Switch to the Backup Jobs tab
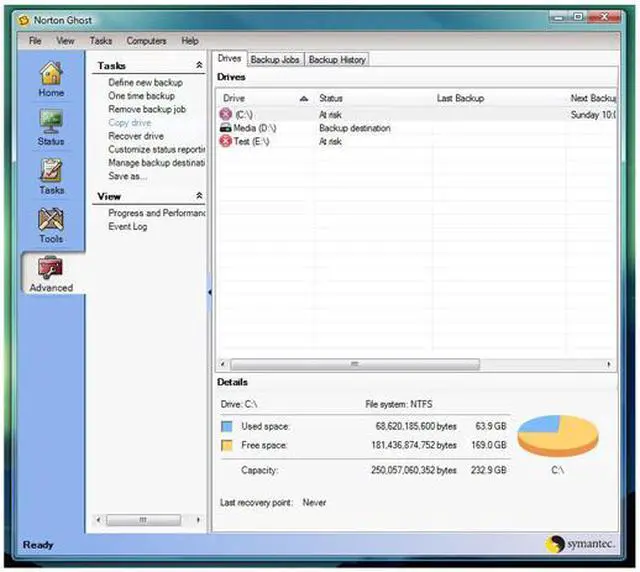Viewport: 640px width, 572px height. [x=275, y=60]
